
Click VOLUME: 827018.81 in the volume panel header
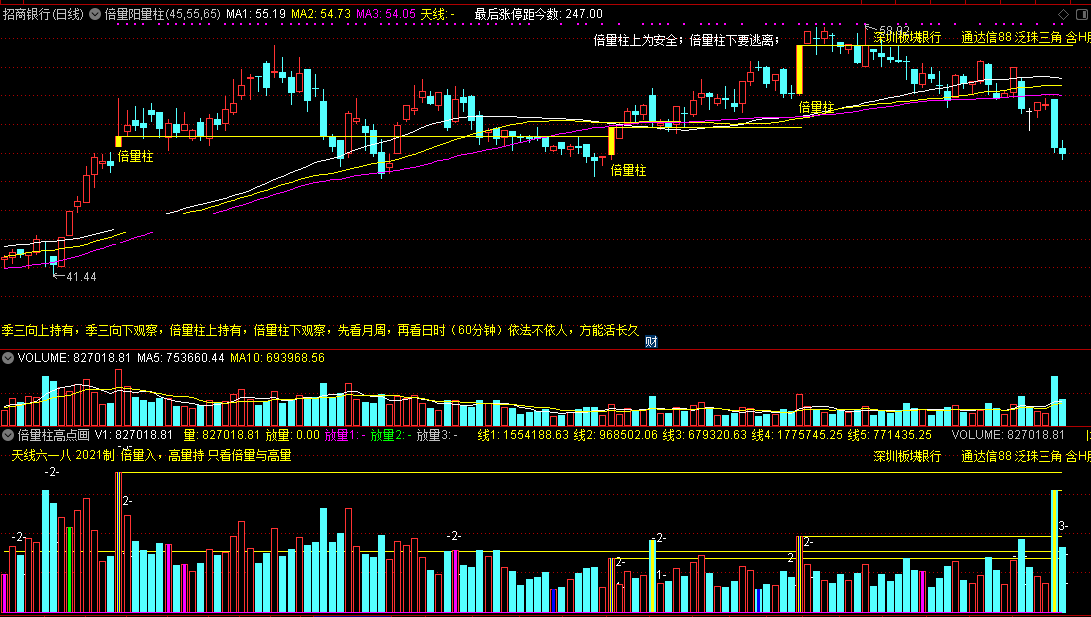[x=74, y=358]
